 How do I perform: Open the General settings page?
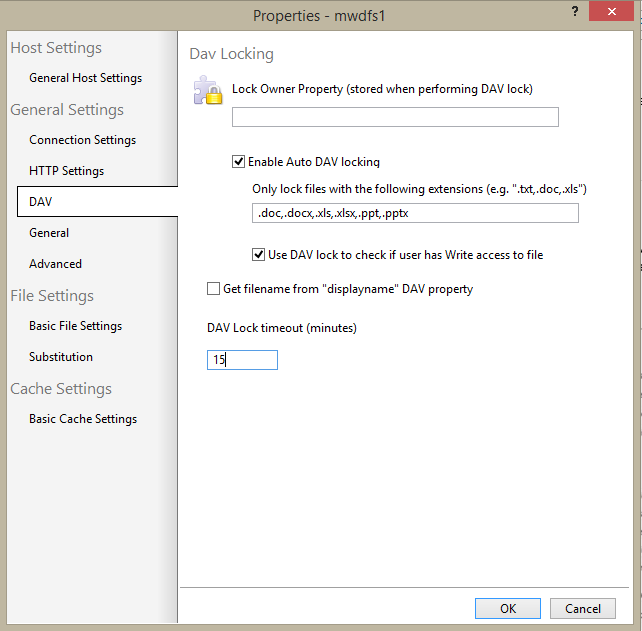pos(49,233)
